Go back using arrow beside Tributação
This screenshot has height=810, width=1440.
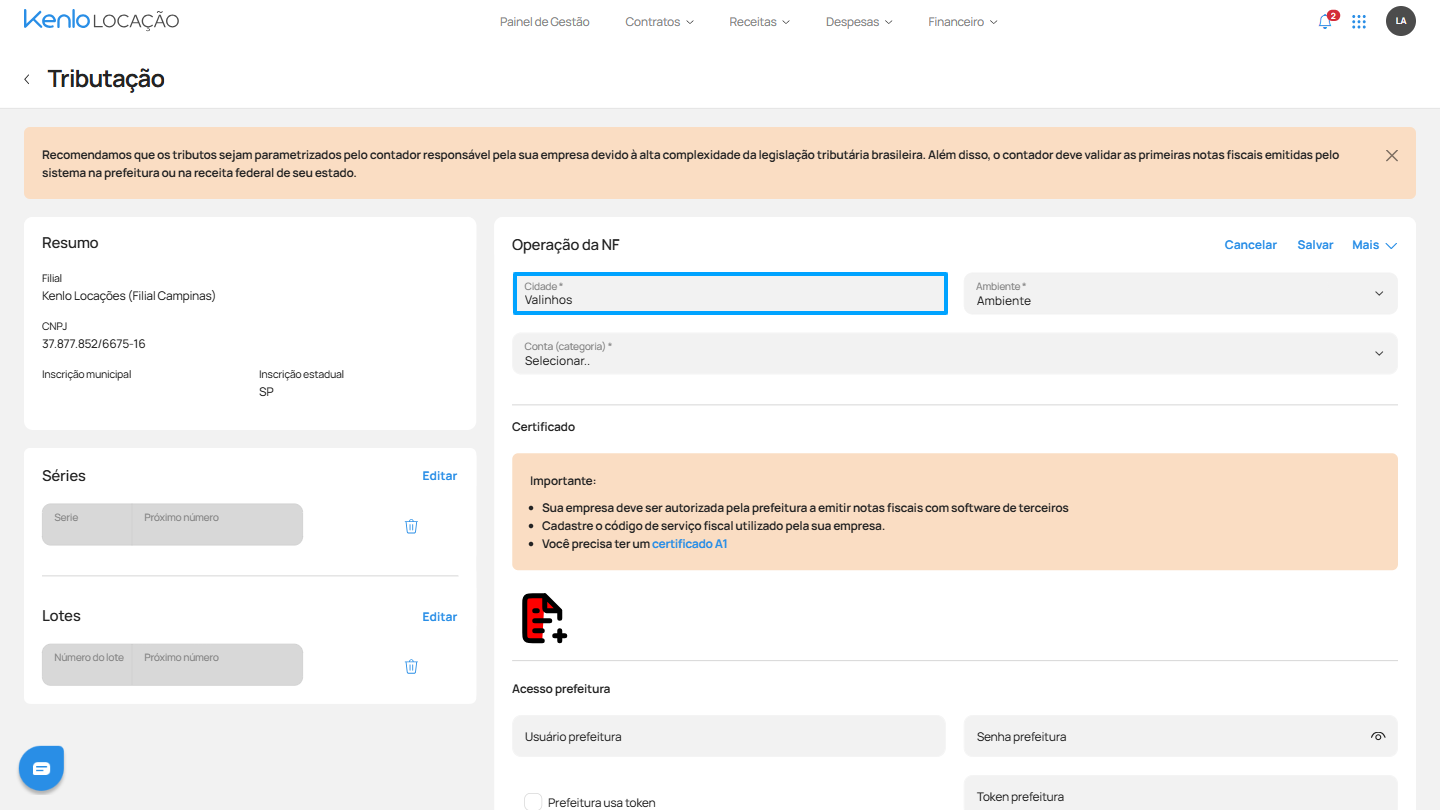(27, 79)
